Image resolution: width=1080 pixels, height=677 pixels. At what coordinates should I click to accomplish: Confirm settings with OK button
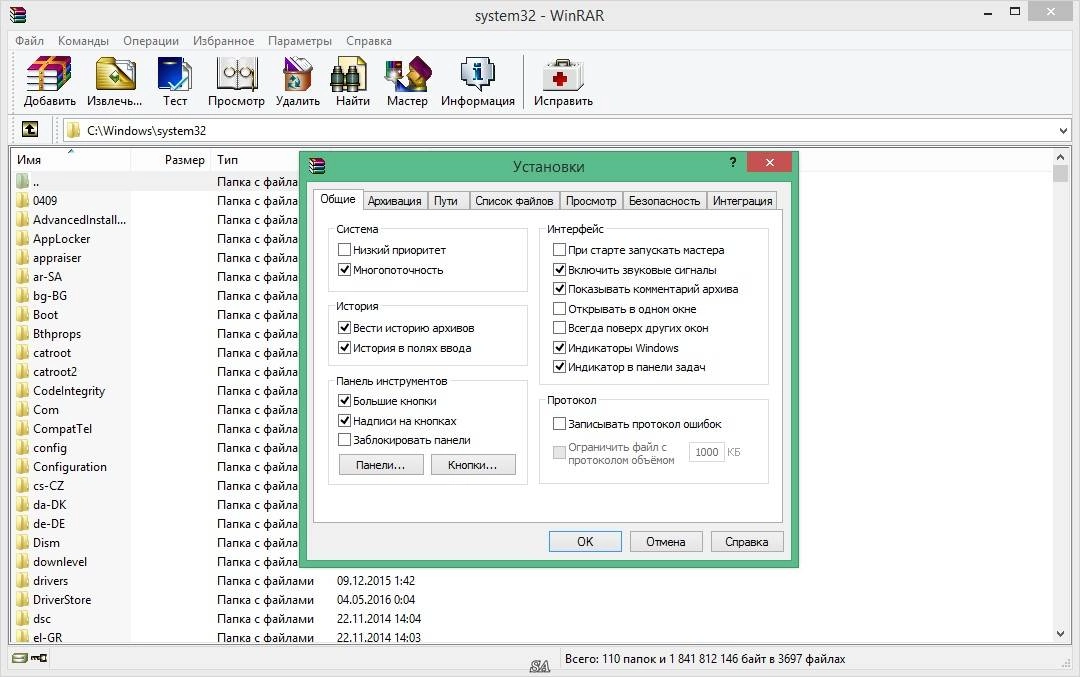[585, 541]
